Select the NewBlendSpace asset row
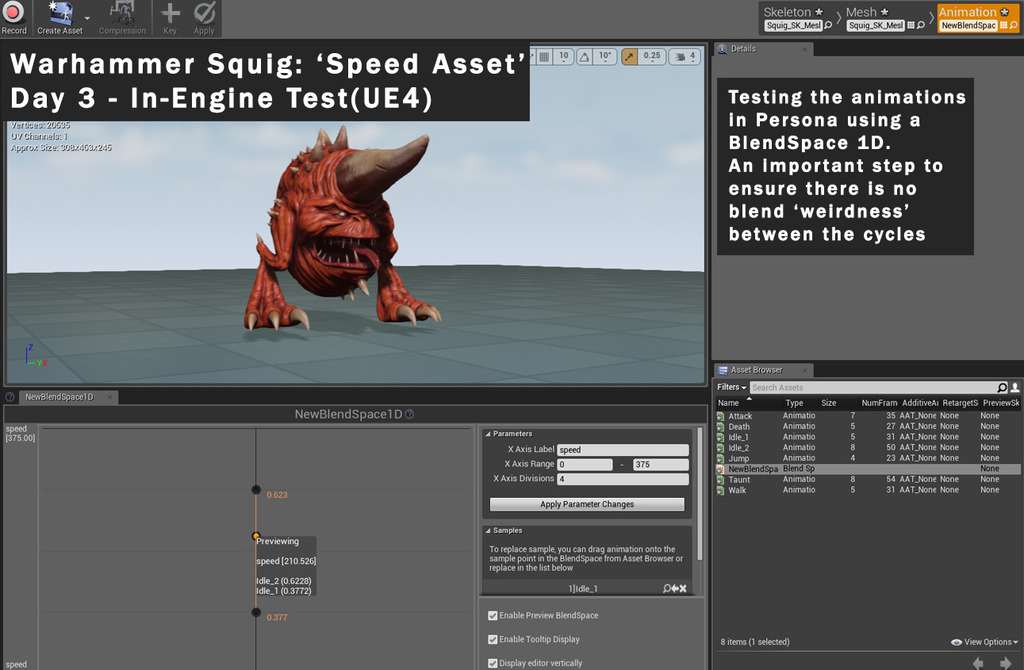 pos(868,469)
